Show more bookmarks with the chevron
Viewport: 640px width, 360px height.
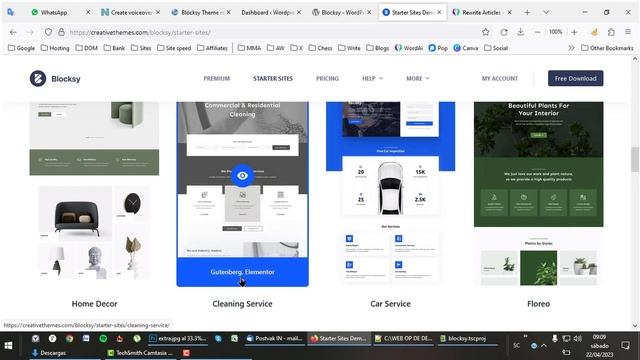[571, 48]
